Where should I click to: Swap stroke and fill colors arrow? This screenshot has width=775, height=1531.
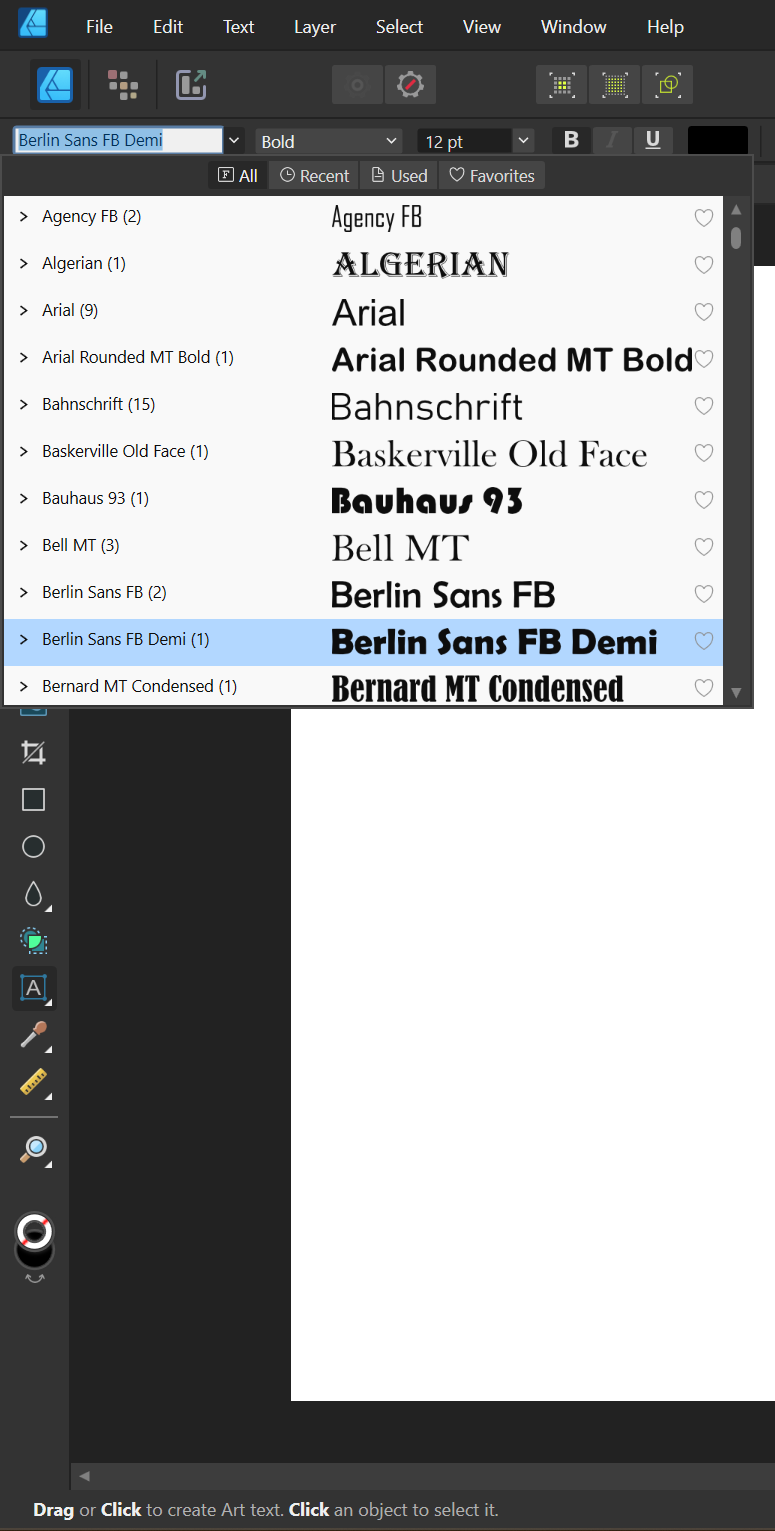click(x=35, y=1279)
